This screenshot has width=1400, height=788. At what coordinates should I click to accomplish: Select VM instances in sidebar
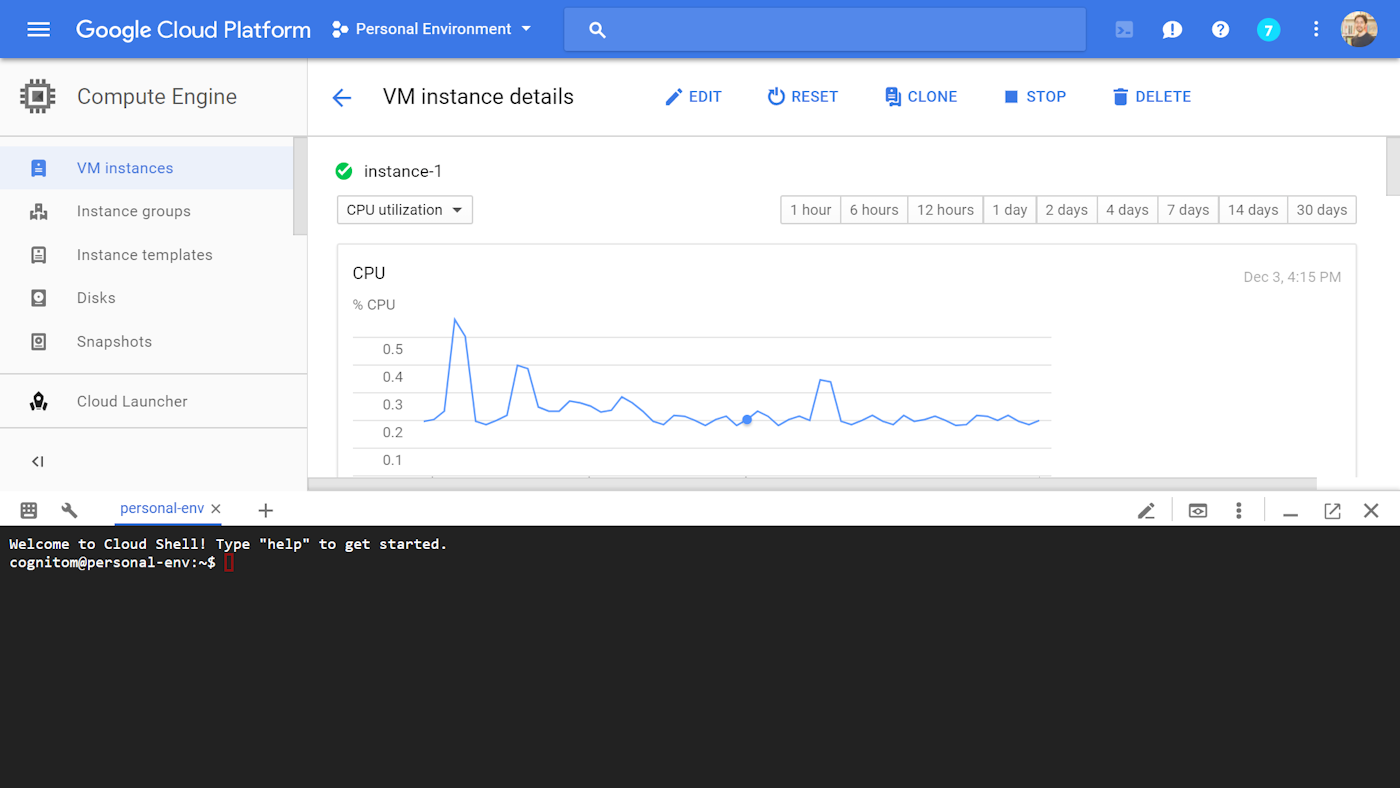tap(146, 168)
